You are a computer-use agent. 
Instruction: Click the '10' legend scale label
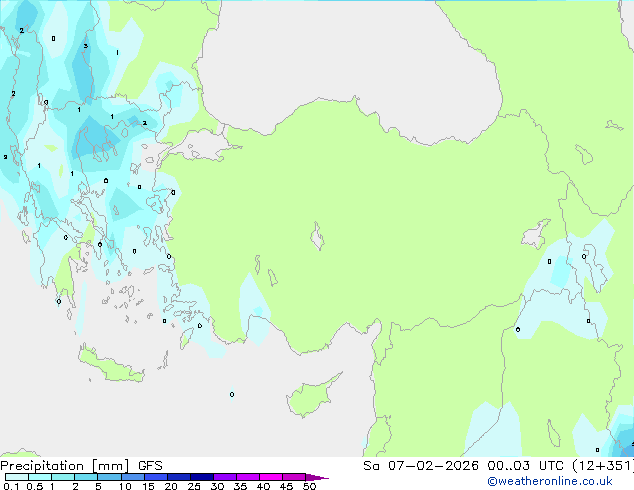pos(125,486)
